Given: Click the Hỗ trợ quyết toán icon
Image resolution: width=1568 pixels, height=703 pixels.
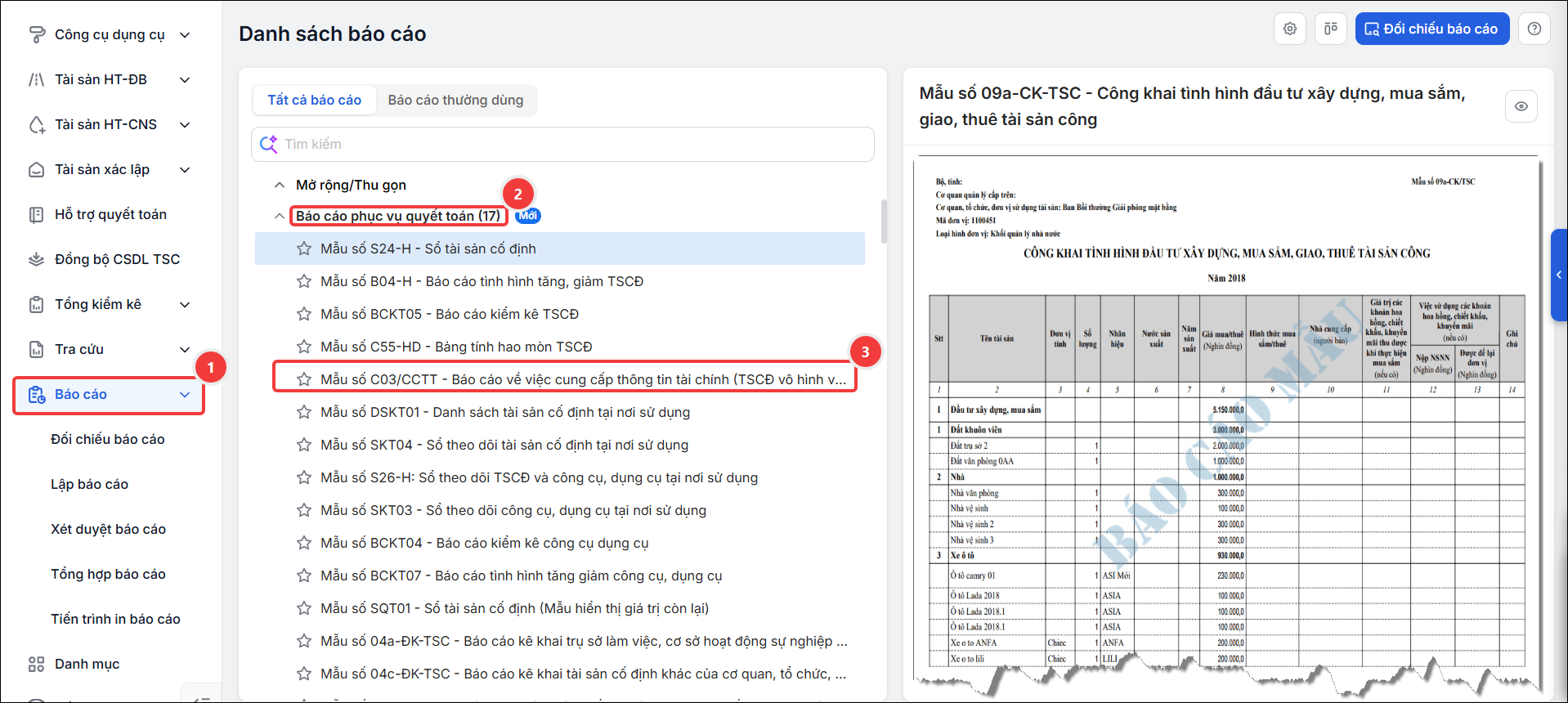Looking at the screenshot, I should (x=37, y=214).
